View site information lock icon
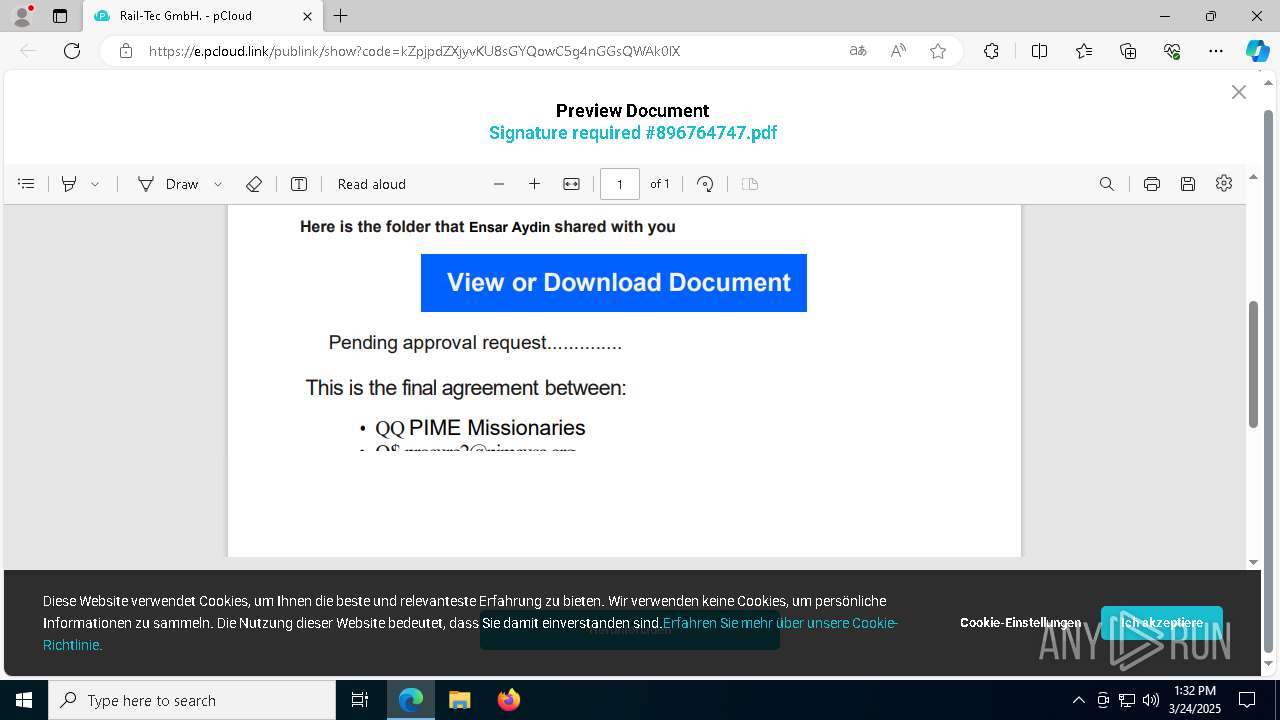Screen dimensions: 1280x720 coord(126,51)
